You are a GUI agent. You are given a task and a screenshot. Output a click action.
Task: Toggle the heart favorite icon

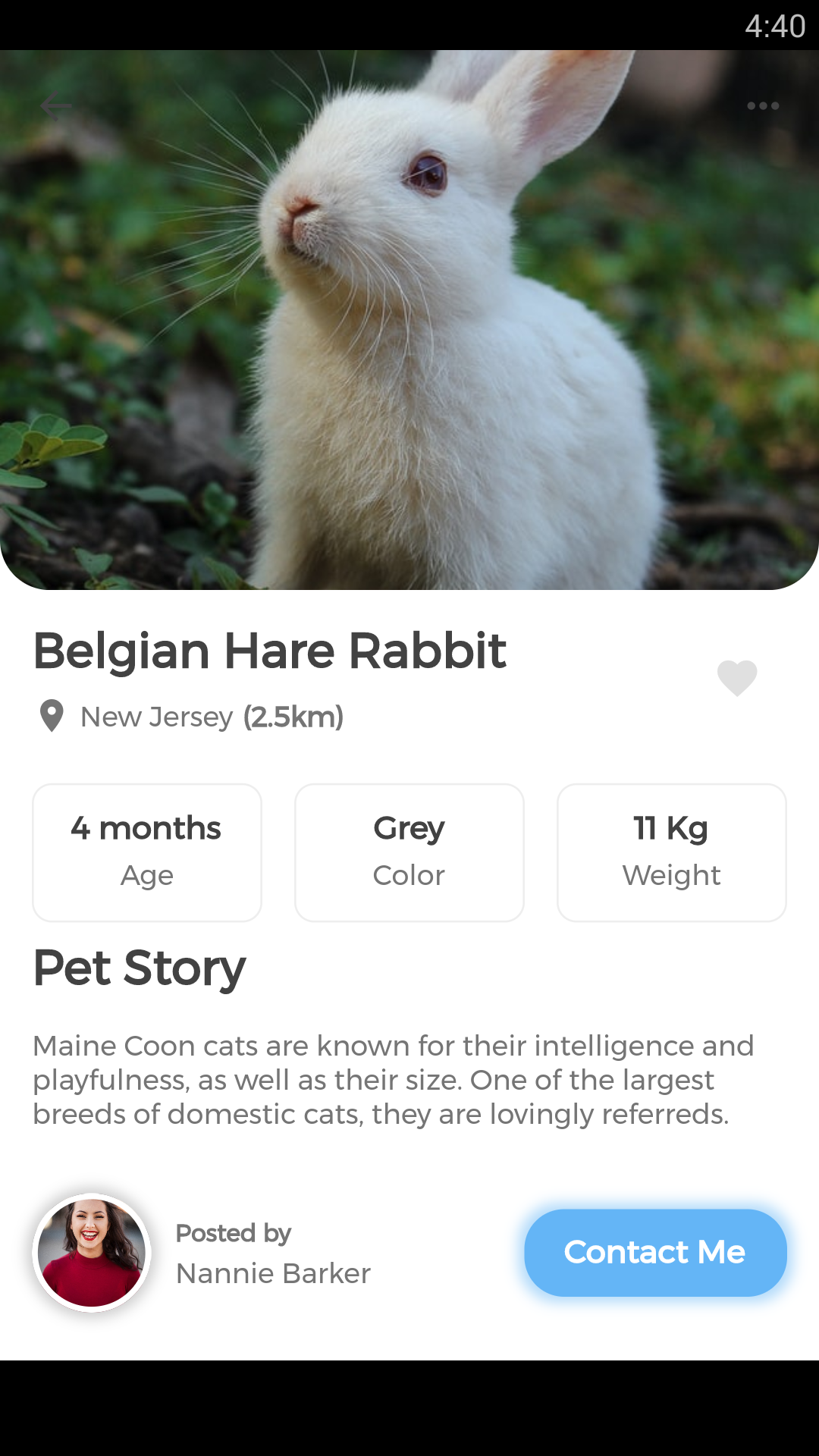point(737,677)
